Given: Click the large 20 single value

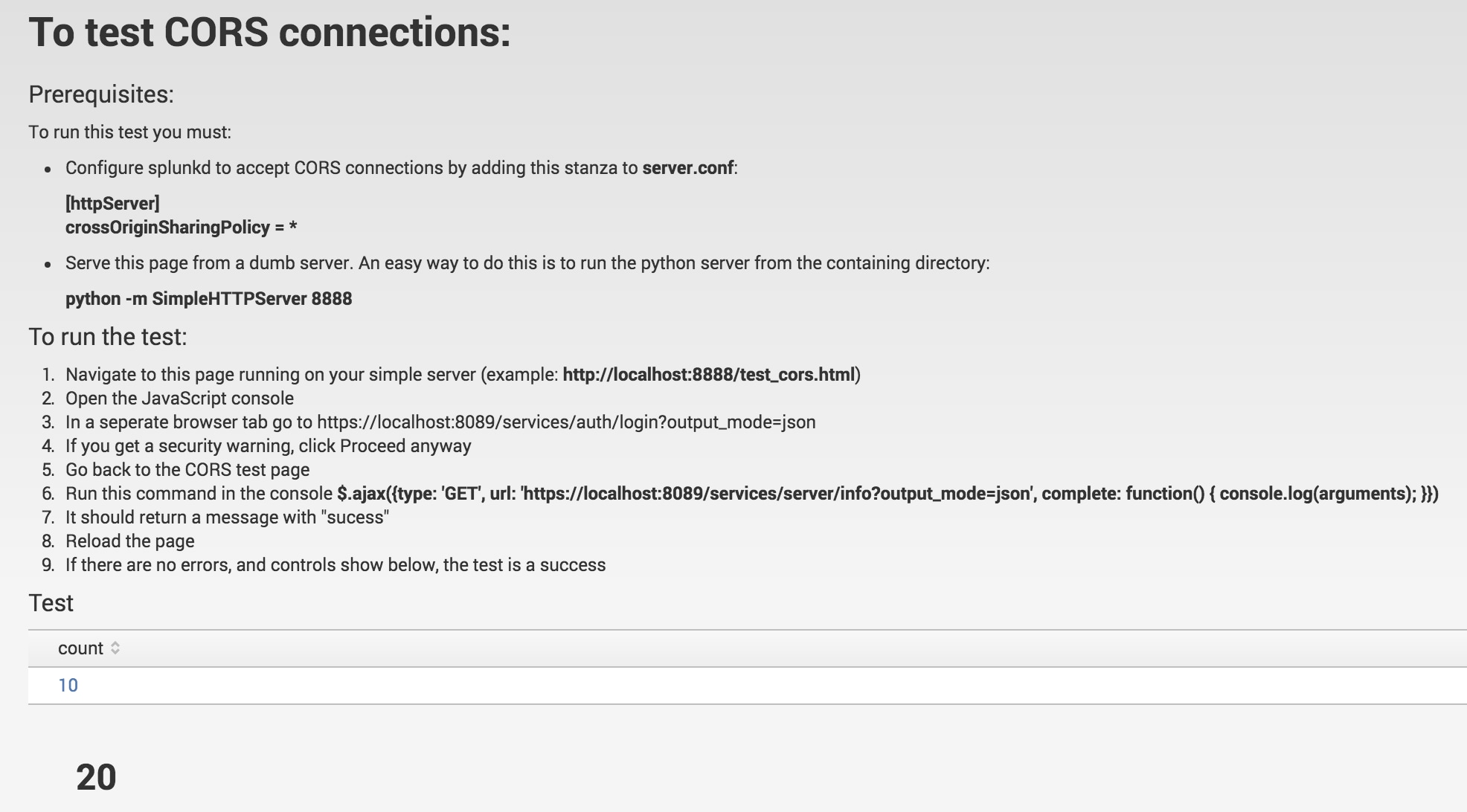Looking at the screenshot, I should (96, 778).
